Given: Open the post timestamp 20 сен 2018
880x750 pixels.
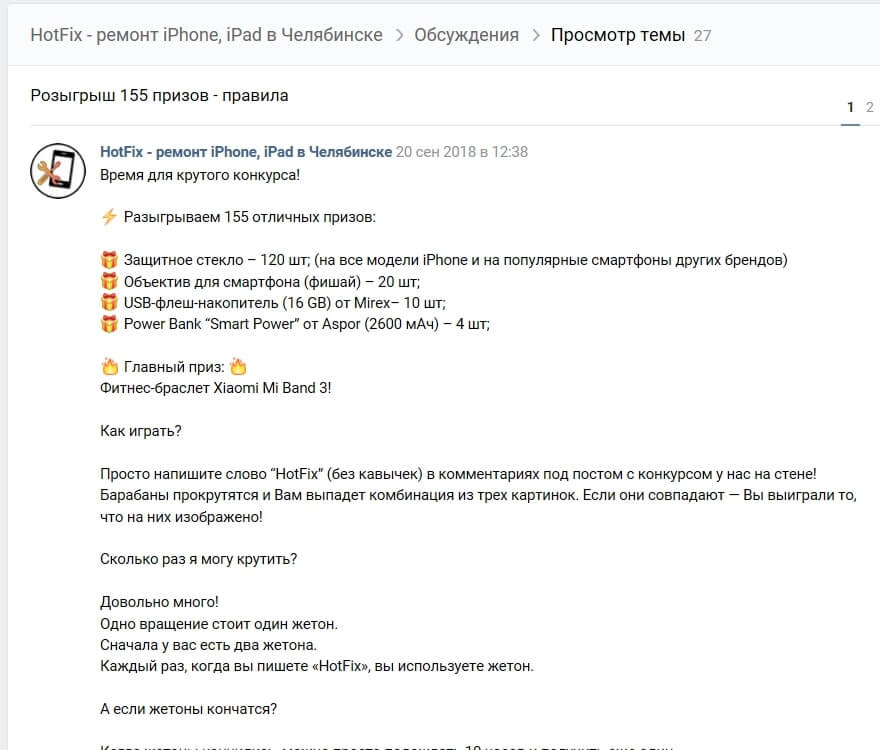Looking at the screenshot, I should pos(462,152).
